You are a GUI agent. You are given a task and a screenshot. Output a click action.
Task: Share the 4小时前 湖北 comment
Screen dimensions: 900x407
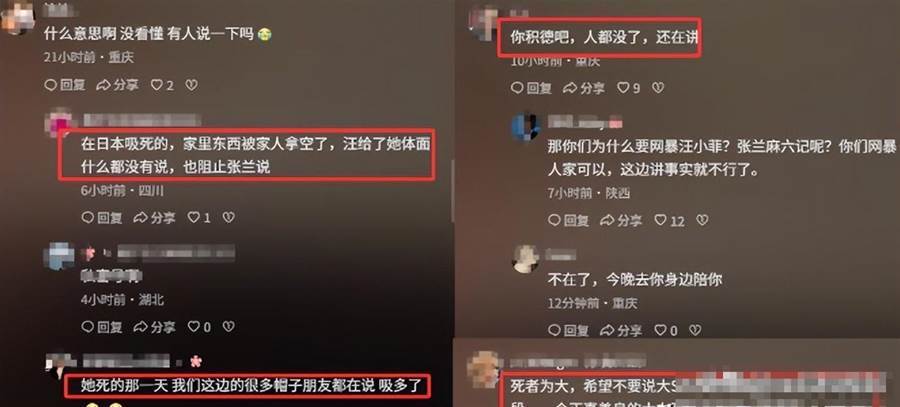(x=154, y=327)
